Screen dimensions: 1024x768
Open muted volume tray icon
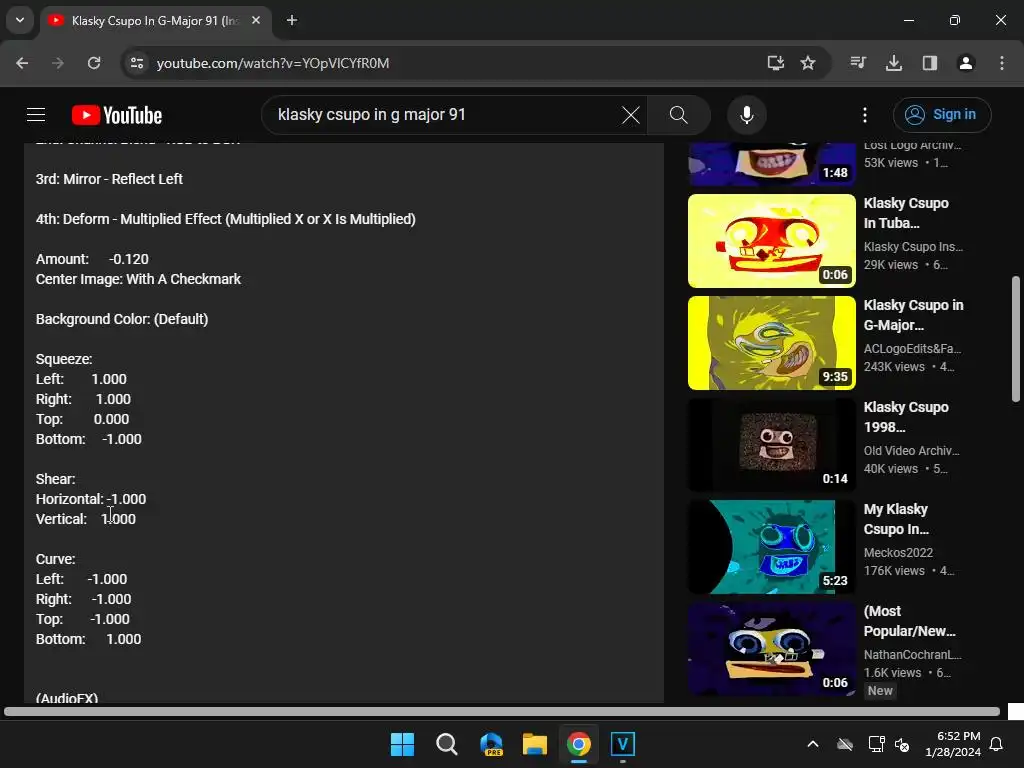pos(902,744)
